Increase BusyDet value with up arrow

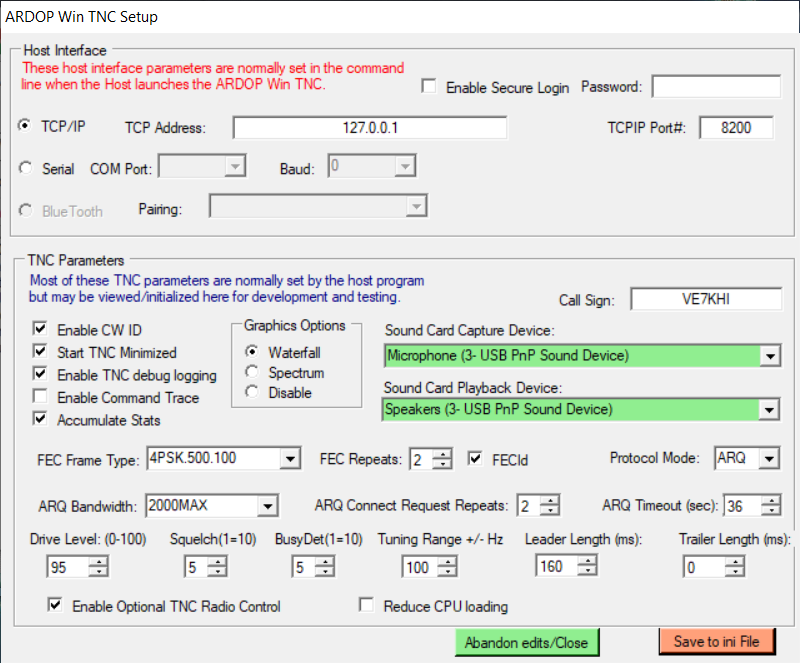[x=325, y=562]
